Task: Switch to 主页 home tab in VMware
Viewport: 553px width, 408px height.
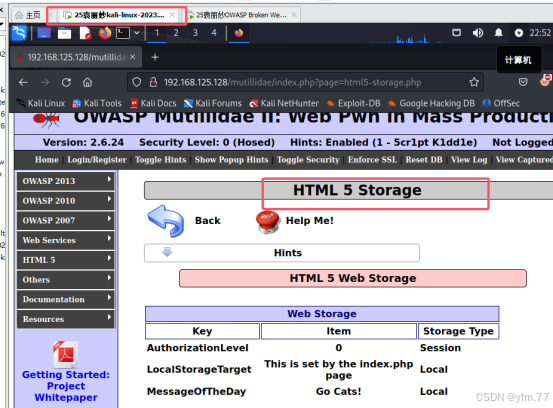Action: pos(29,15)
